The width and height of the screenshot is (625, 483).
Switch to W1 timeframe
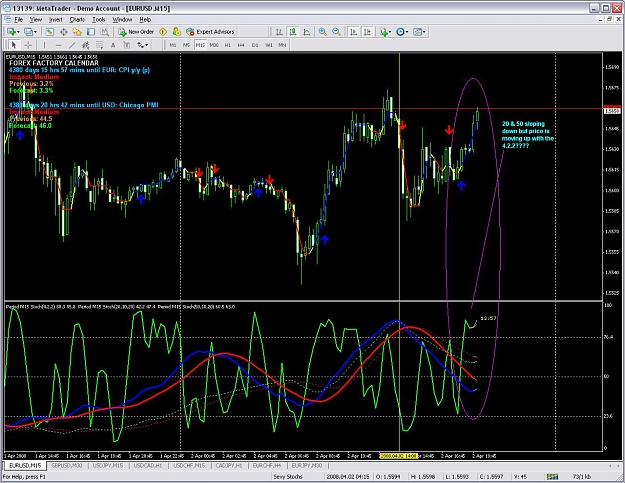click(x=269, y=45)
